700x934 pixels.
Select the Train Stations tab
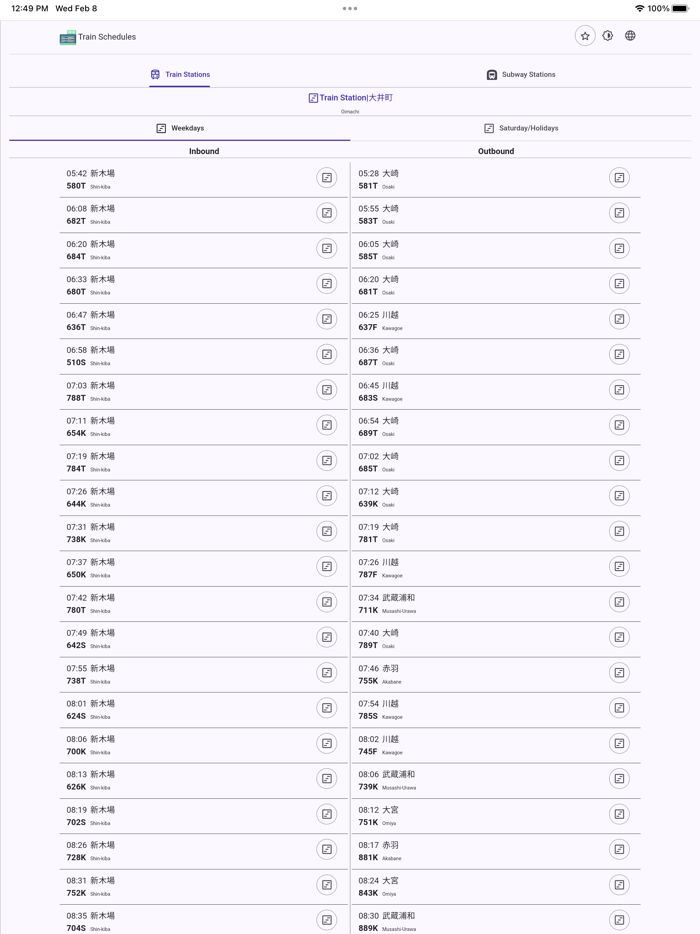pos(179,73)
